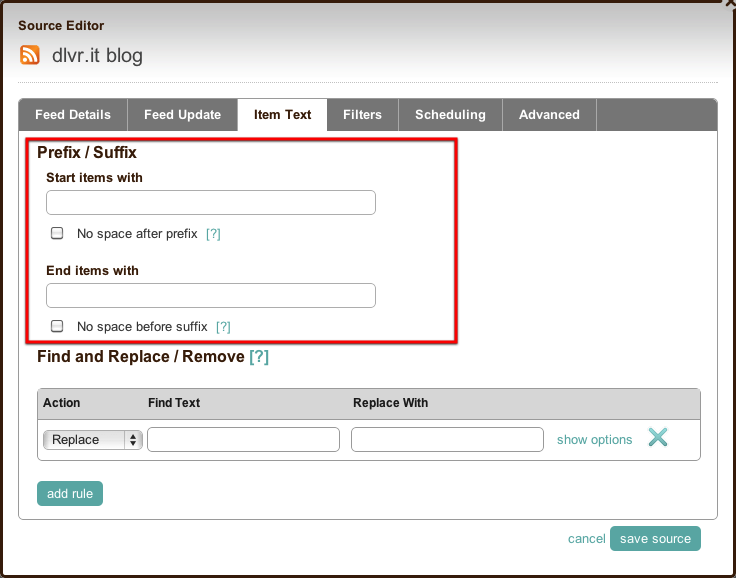Click the orange RSS feed icon
The height and width of the screenshot is (578, 736).
coord(30,55)
